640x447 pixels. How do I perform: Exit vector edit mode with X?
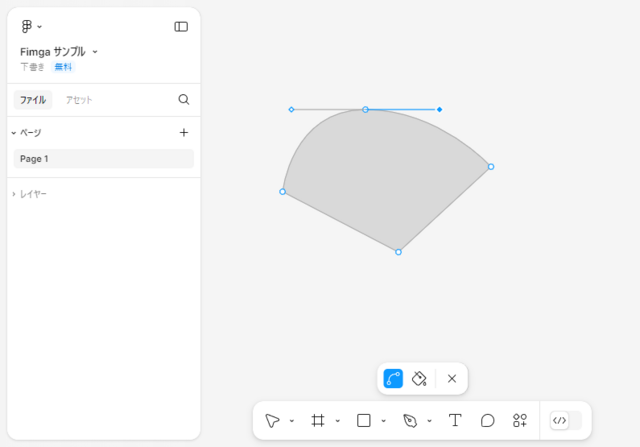coord(452,379)
